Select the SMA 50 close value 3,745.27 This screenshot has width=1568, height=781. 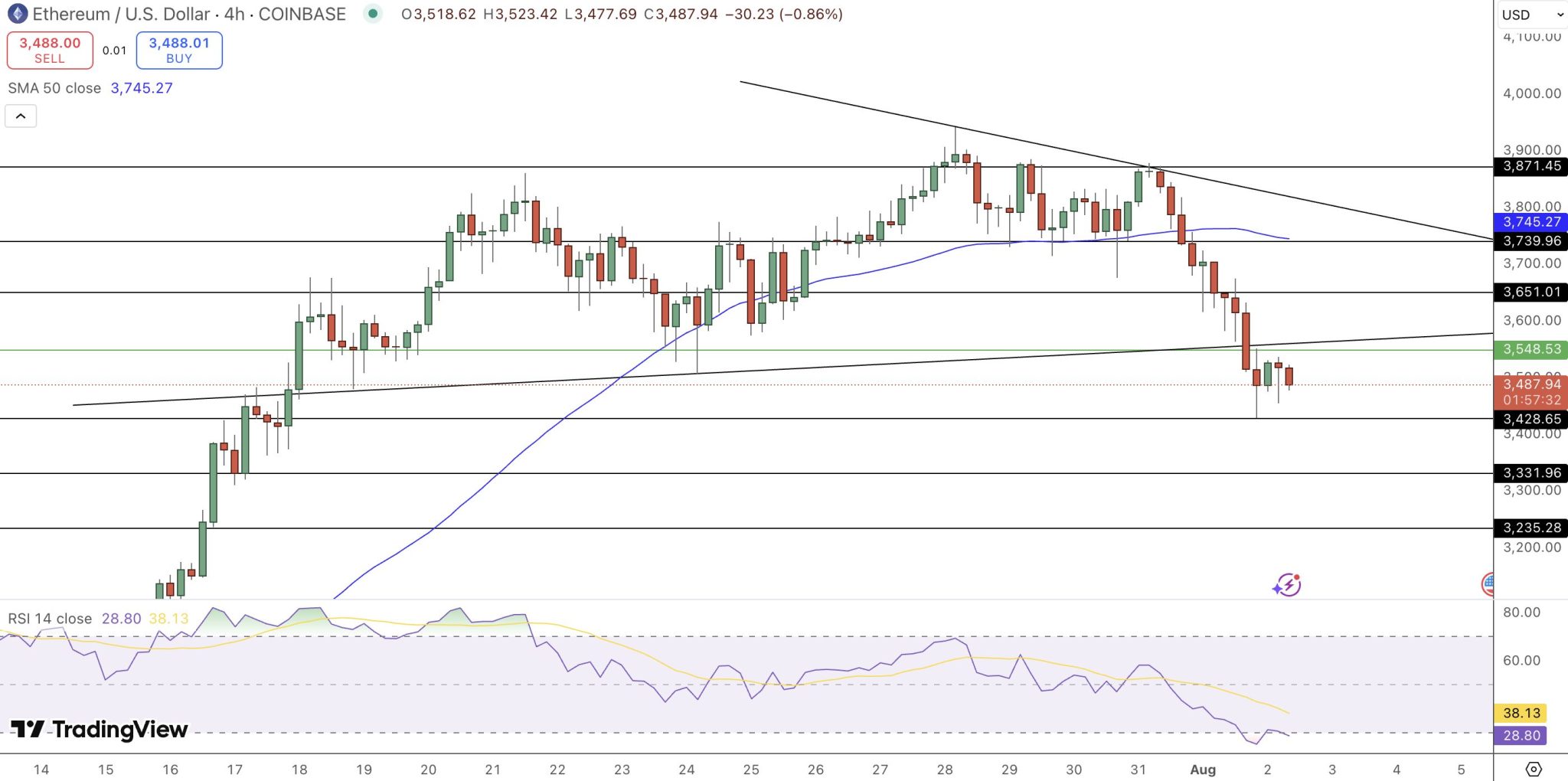141,88
